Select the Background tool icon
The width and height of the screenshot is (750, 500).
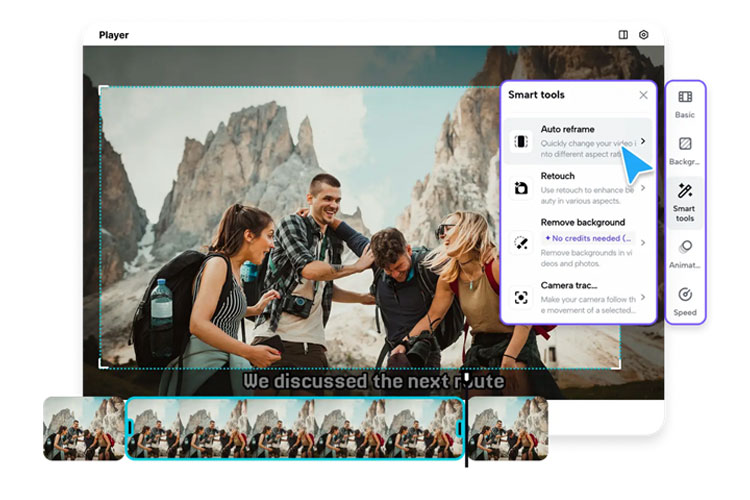(685, 144)
